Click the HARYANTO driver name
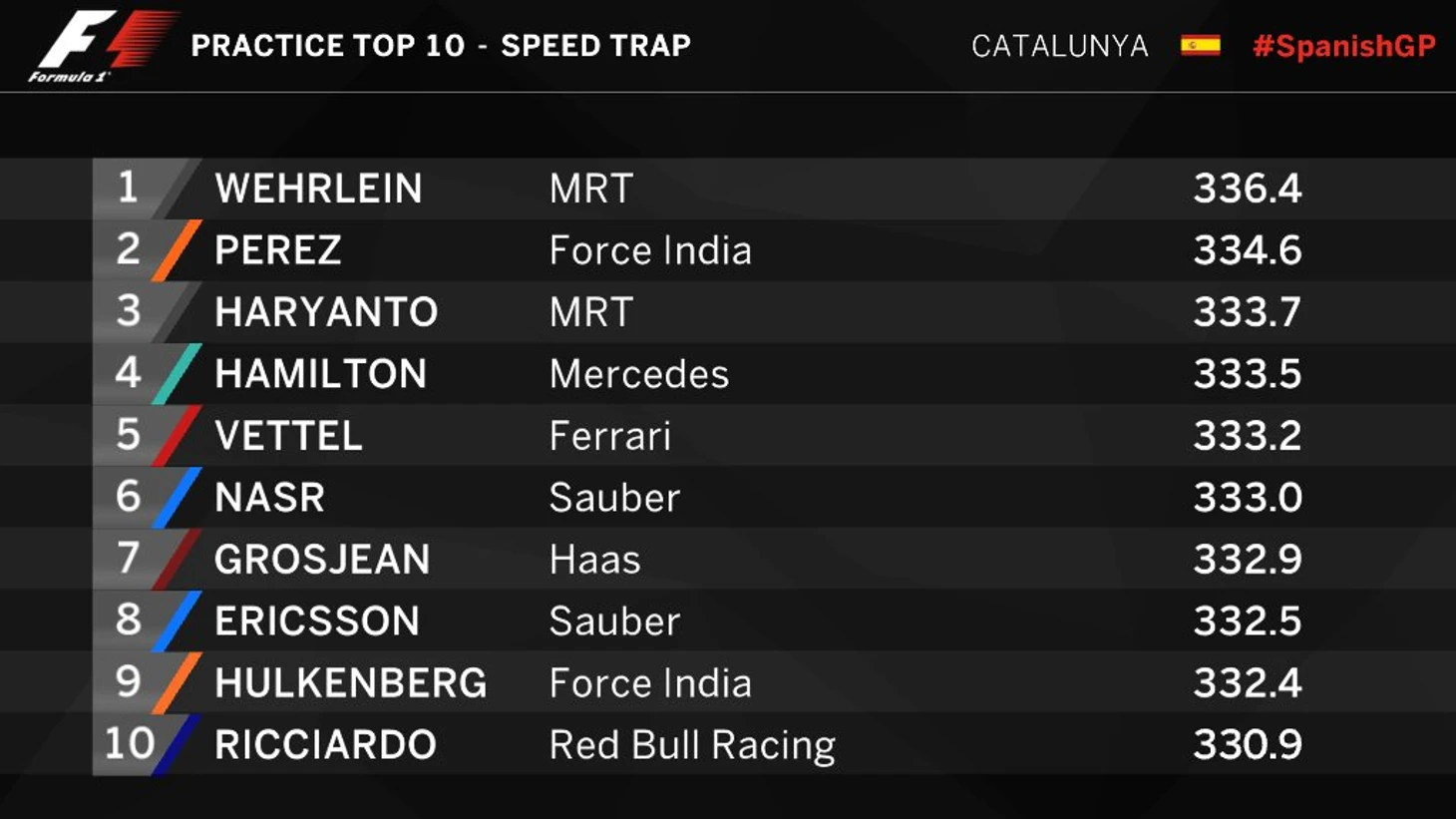Viewport: 1456px width, 819px height. point(326,312)
